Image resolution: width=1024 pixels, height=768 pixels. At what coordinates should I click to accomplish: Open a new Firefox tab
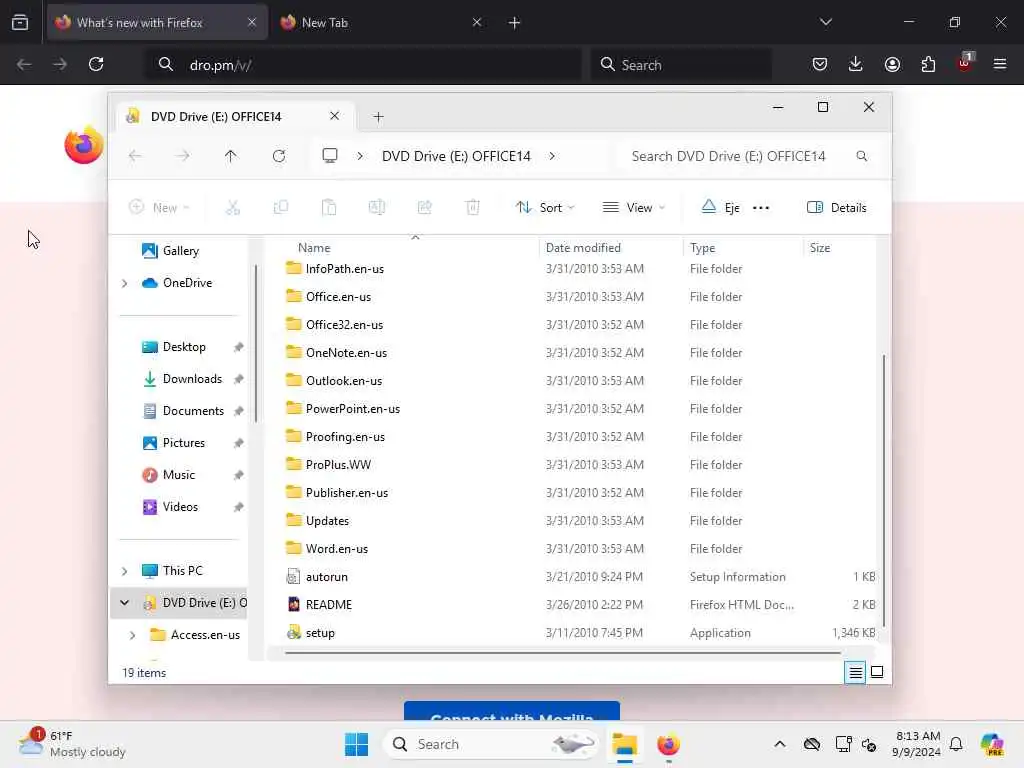[515, 23]
